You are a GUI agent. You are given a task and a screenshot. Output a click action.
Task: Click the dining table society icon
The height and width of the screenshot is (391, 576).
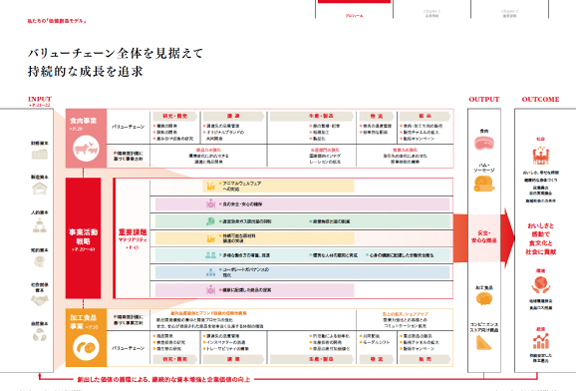(540, 155)
